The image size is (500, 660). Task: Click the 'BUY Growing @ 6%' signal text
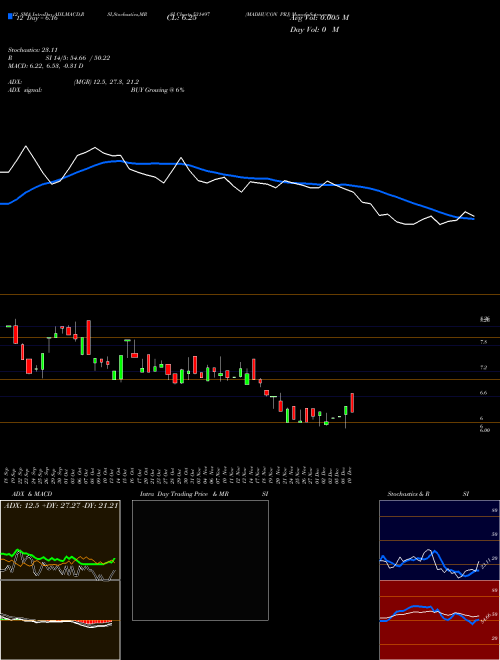click(x=157, y=90)
